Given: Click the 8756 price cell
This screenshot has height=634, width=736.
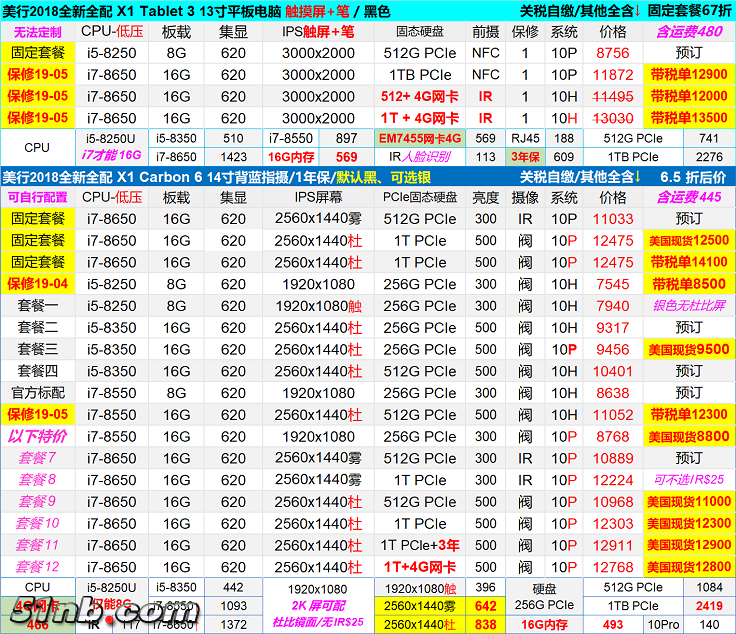Looking at the screenshot, I should pyautogui.click(x=612, y=53).
